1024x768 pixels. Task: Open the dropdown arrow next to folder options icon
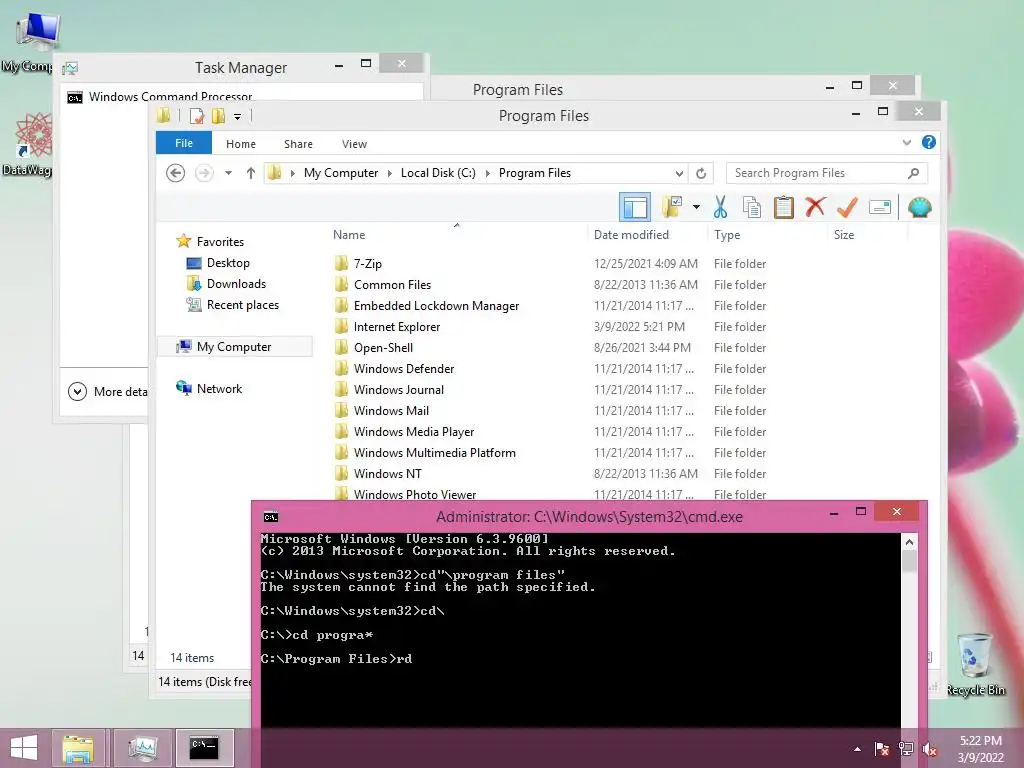(696, 208)
